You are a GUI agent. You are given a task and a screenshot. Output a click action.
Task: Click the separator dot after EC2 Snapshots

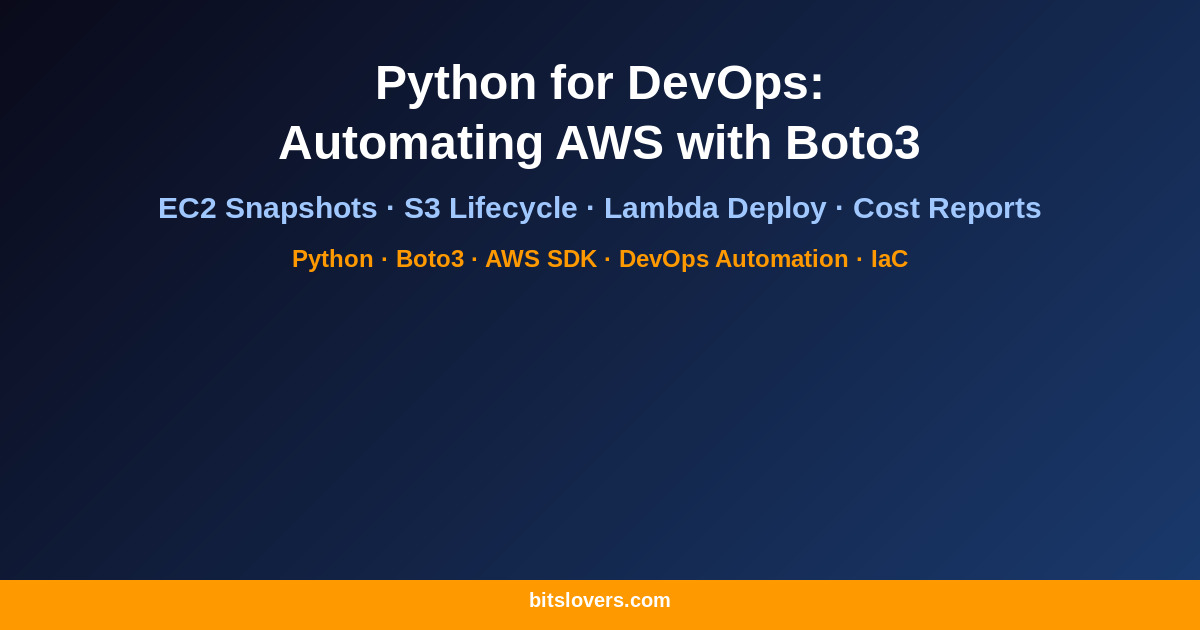[x=390, y=208]
